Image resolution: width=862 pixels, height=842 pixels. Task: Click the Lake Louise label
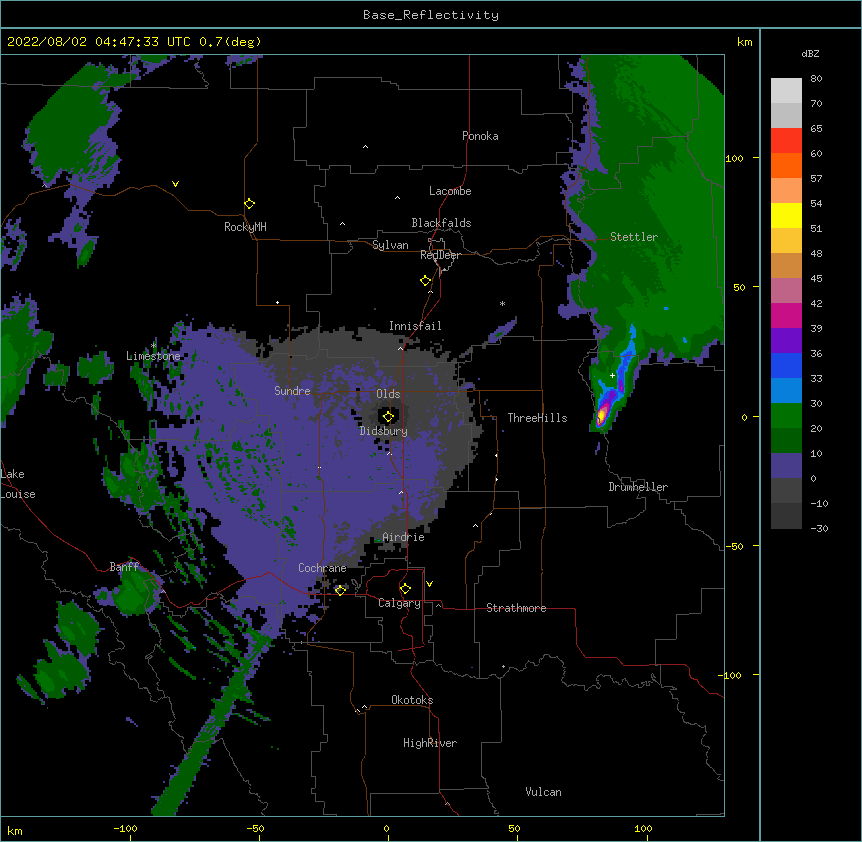pos(16,484)
